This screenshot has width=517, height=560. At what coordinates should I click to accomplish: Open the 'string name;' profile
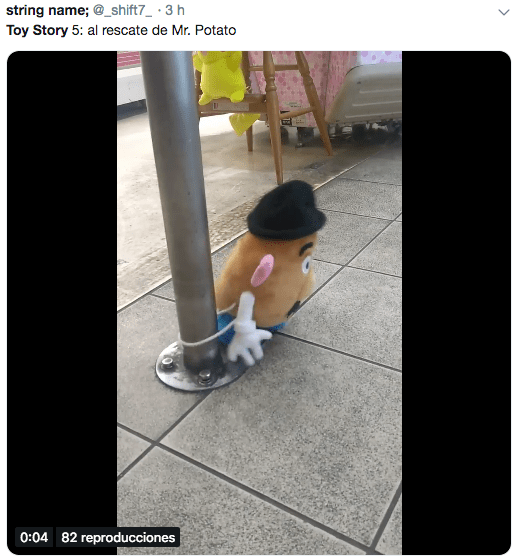click(x=47, y=10)
